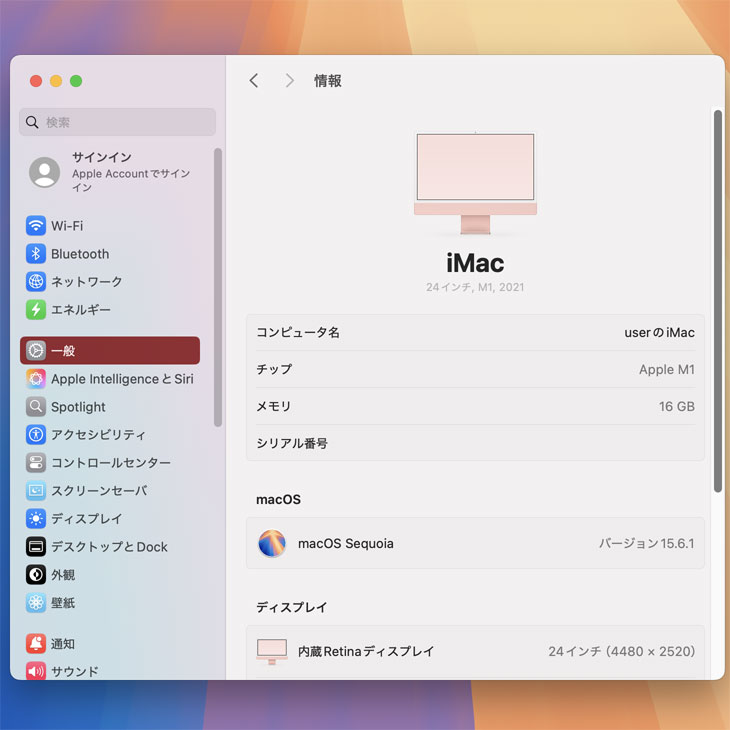Click the サインイン label

click(x=101, y=157)
